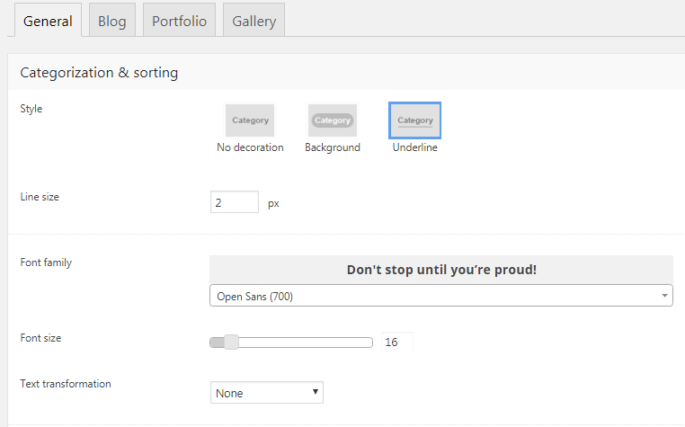
Task: Click the Font size value field showing 16
Action: point(397,342)
